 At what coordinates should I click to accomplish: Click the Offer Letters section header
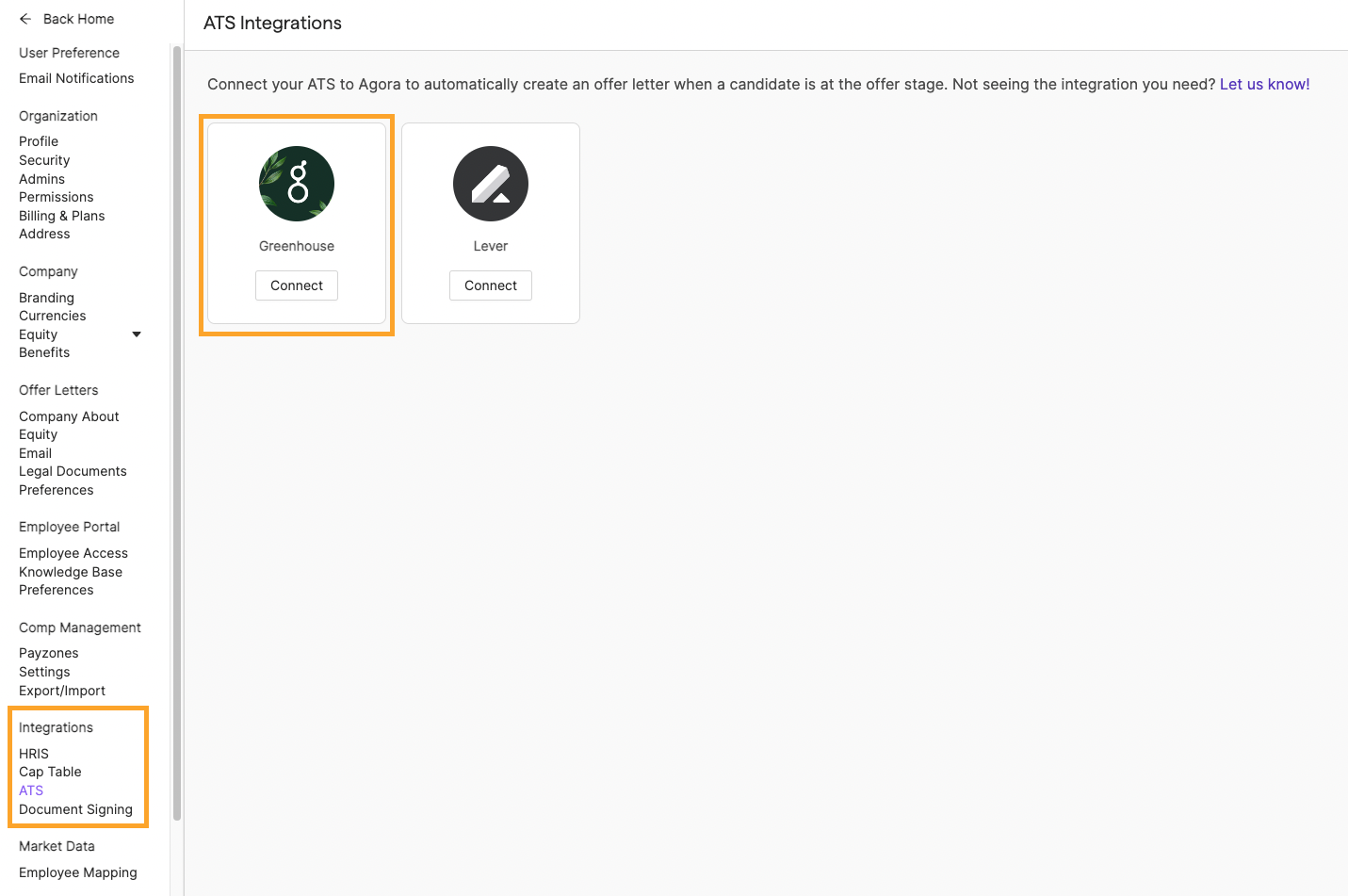(58, 390)
